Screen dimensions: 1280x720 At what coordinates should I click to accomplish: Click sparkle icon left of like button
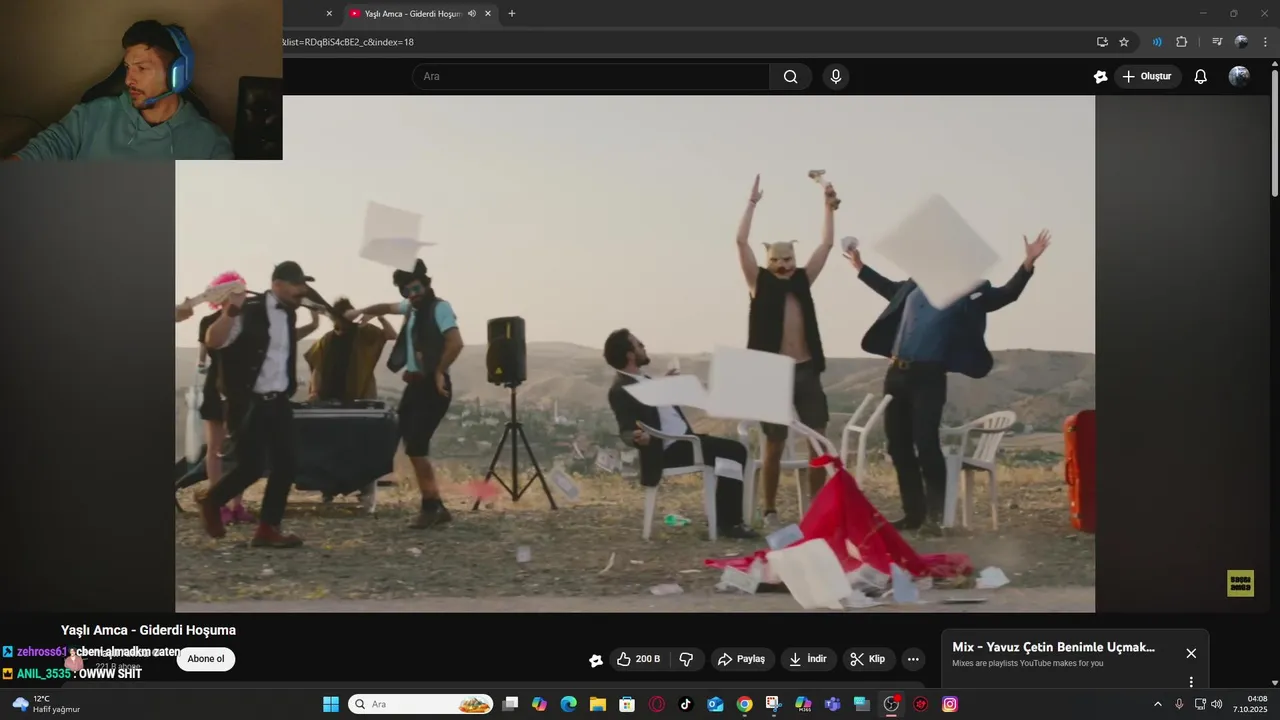tap(596, 660)
